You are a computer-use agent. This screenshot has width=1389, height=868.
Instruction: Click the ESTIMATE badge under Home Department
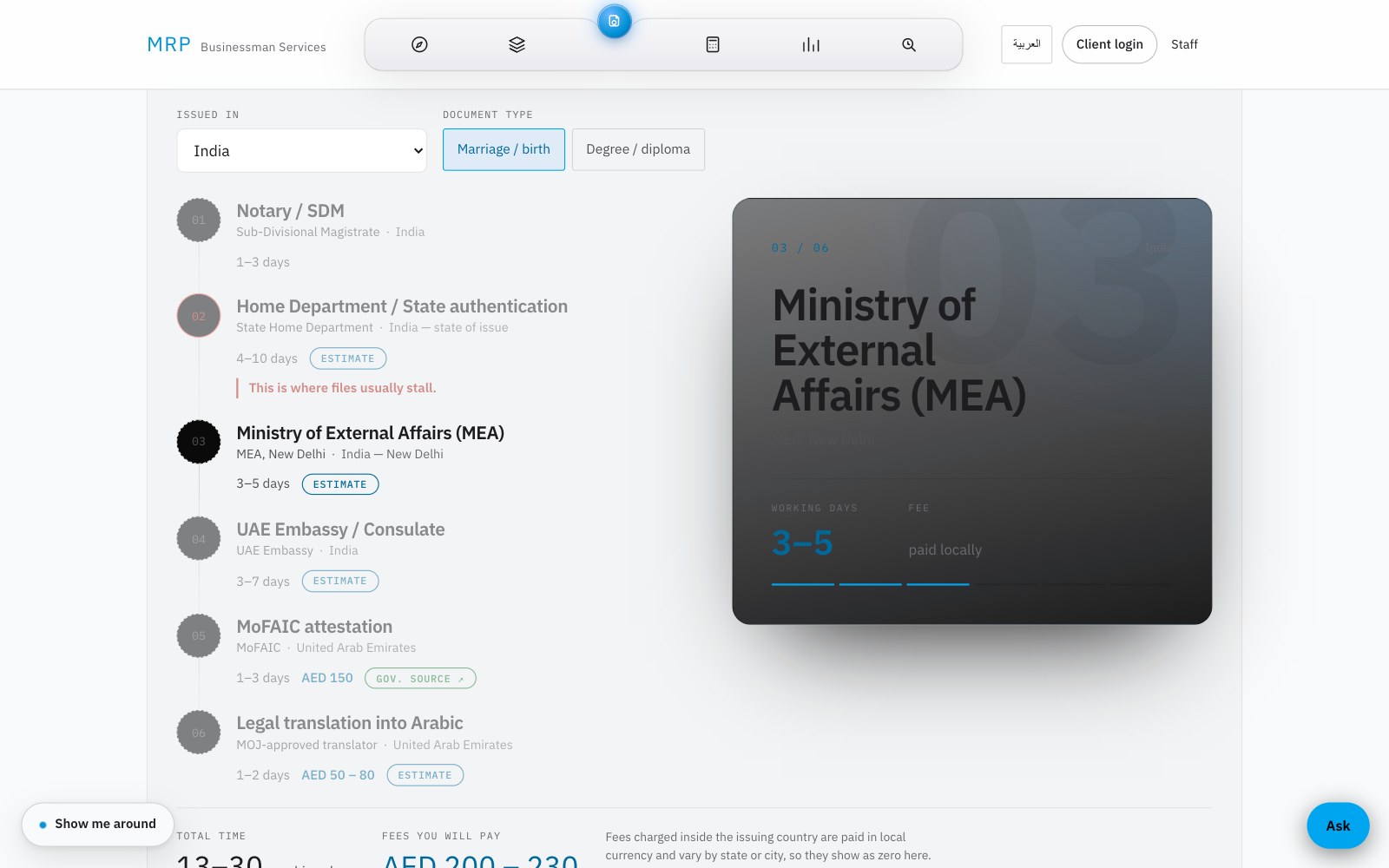click(347, 358)
